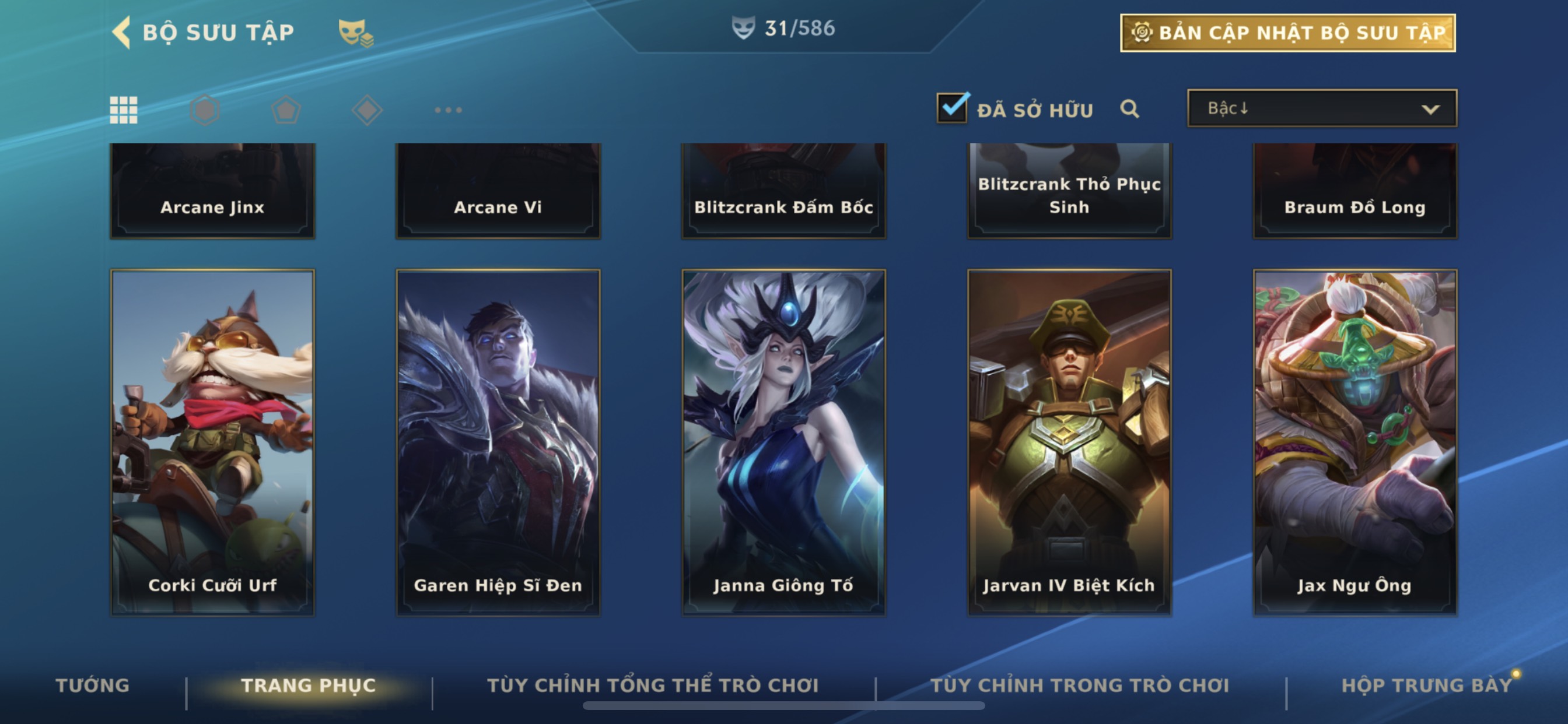Open skin search with magnifier icon
The image size is (1568, 724).
(1129, 109)
